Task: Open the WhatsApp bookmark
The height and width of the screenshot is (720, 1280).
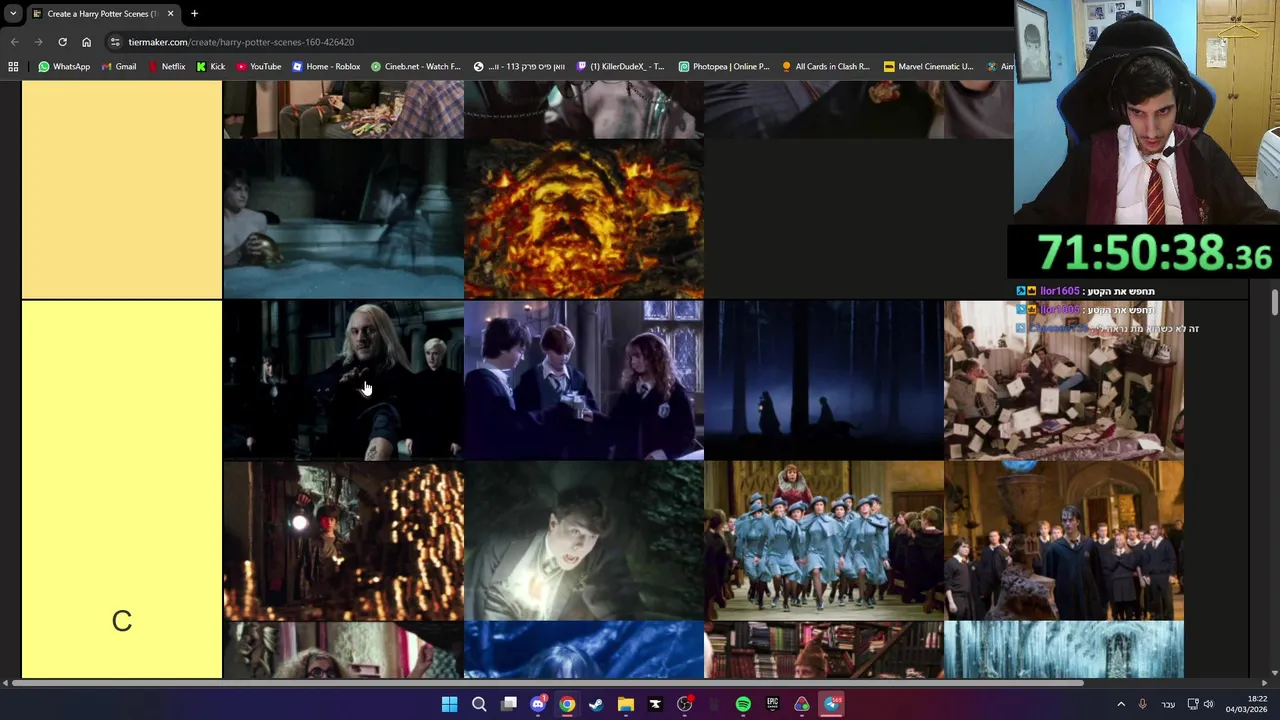Action: coord(64,66)
